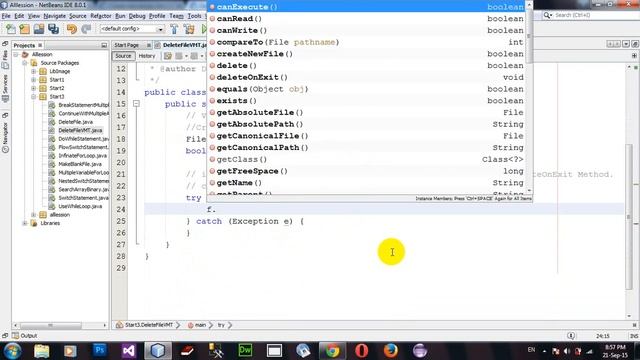The image size is (640, 360).
Task: Click the completion popup scrollbar
Action: (529, 36)
